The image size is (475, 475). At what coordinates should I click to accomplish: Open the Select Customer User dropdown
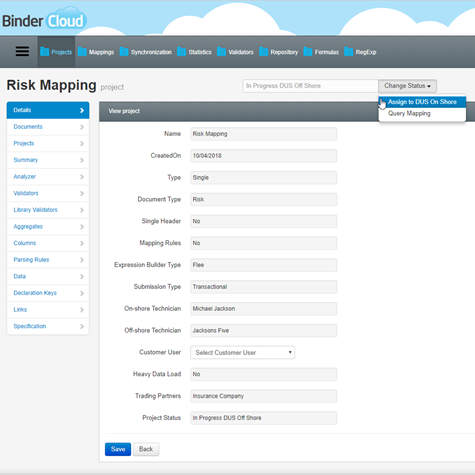243,352
